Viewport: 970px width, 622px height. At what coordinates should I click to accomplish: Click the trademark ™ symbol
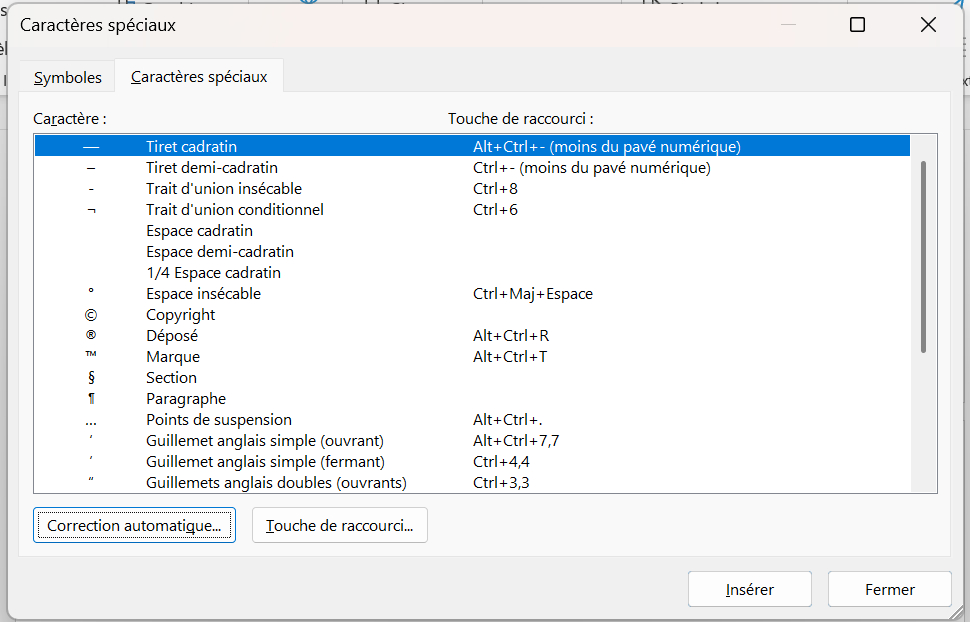click(91, 357)
